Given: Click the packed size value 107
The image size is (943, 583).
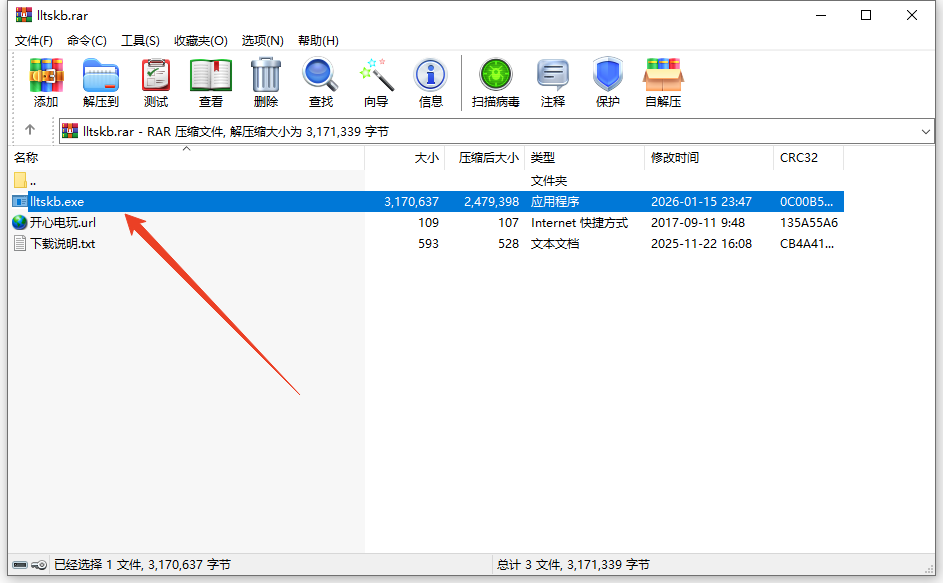Looking at the screenshot, I should [x=508, y=223].
